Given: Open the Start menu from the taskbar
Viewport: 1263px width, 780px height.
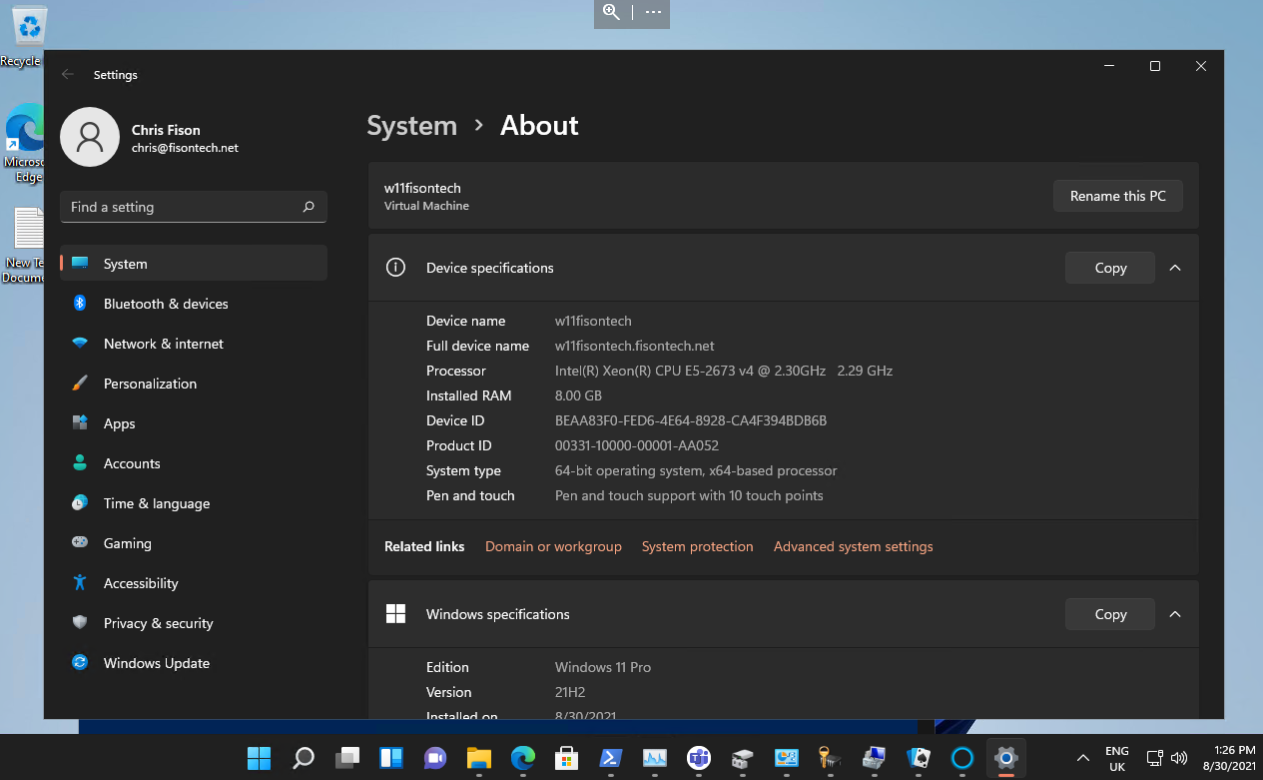Looking at the screenshot, I should tap(259, 758).
